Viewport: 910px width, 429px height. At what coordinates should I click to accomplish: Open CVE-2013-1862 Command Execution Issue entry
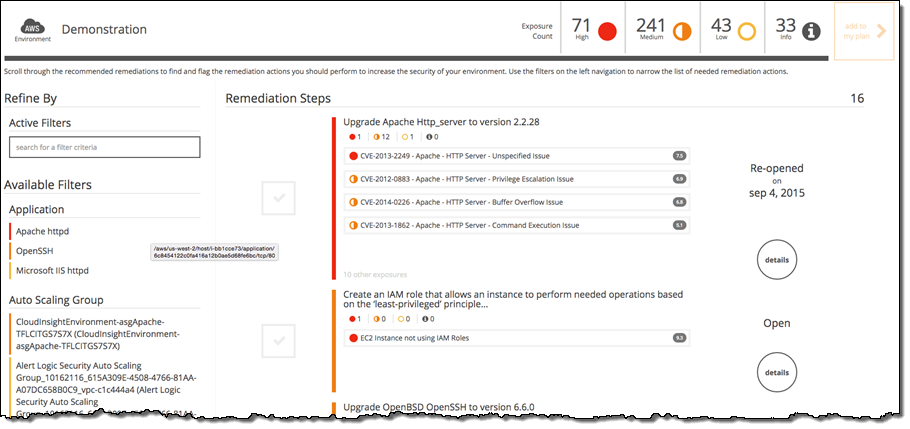[x=465, y=225]
